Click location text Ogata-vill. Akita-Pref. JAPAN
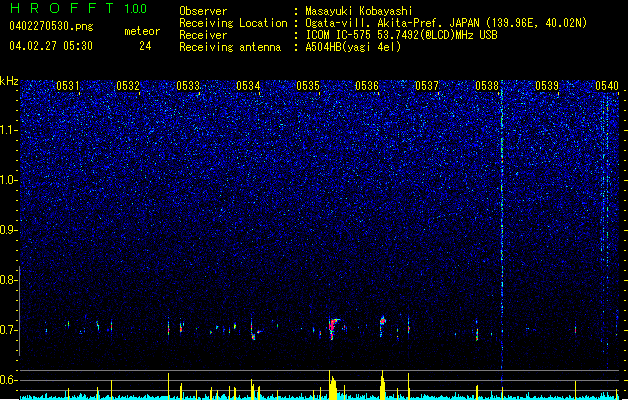This screenshot has height=400, width=629. click(x=393, y=23)
